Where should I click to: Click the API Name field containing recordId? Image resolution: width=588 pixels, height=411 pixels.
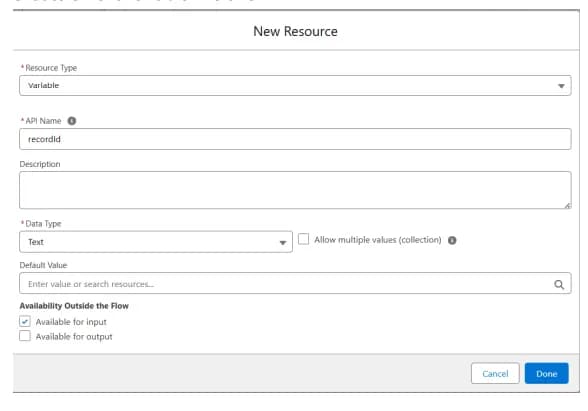pos(295,139)
